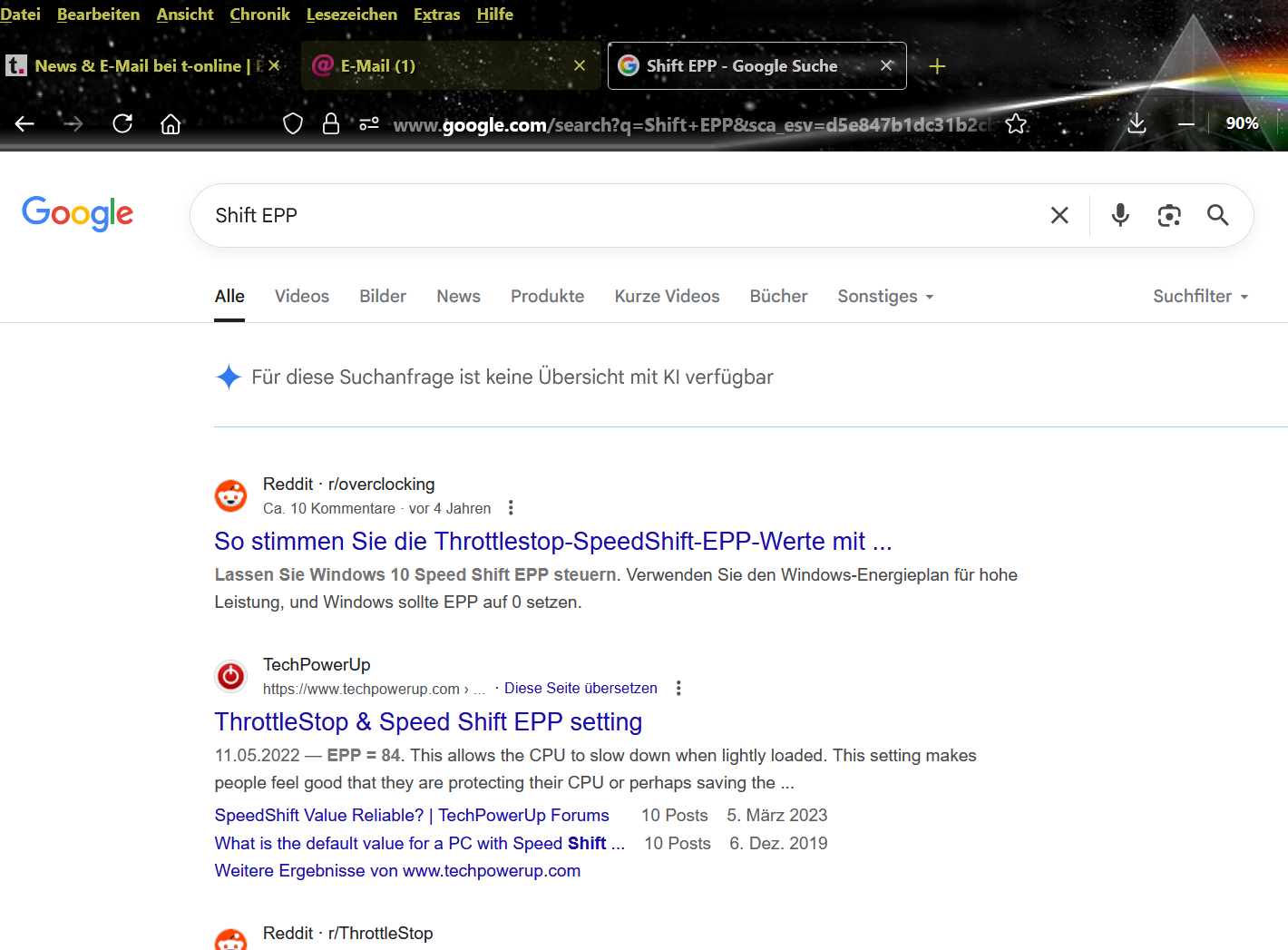This screenshot has width=1288, height=950.
Task: Expand the Suchfilter dropdown
Action: pyautogui.click(x=1201, y=296)
